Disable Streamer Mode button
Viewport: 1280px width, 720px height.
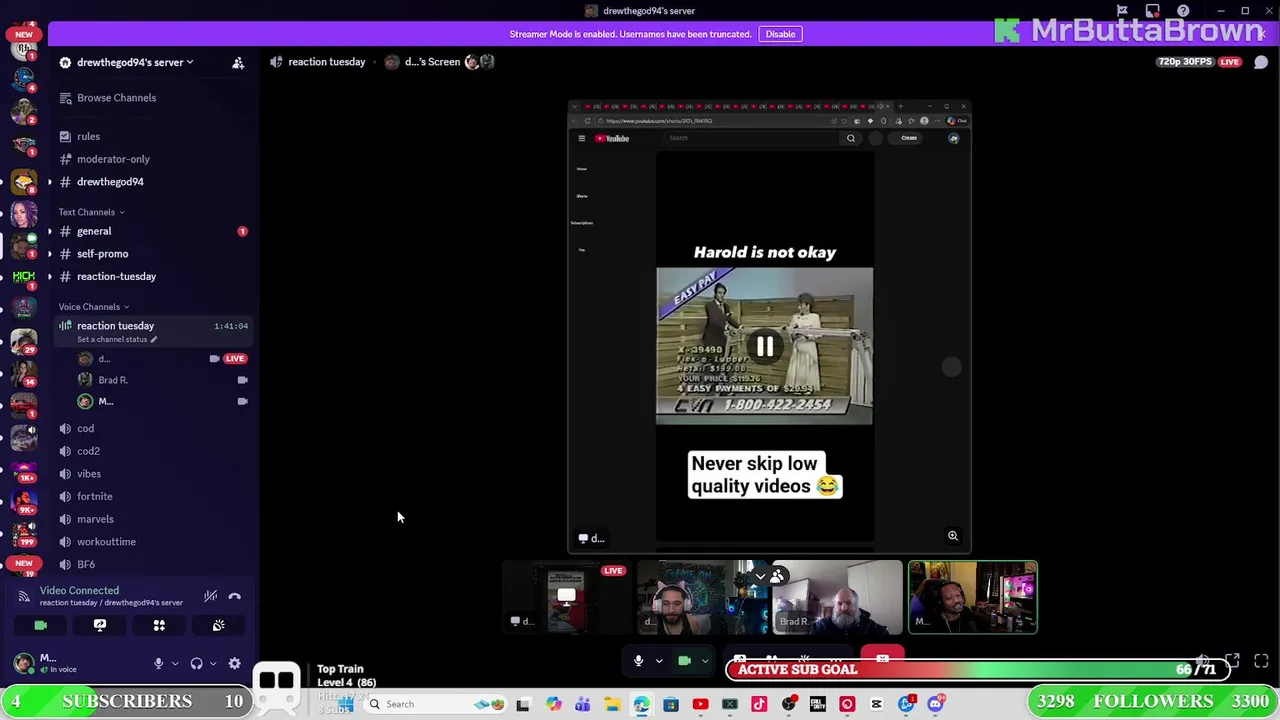(780, 34)
